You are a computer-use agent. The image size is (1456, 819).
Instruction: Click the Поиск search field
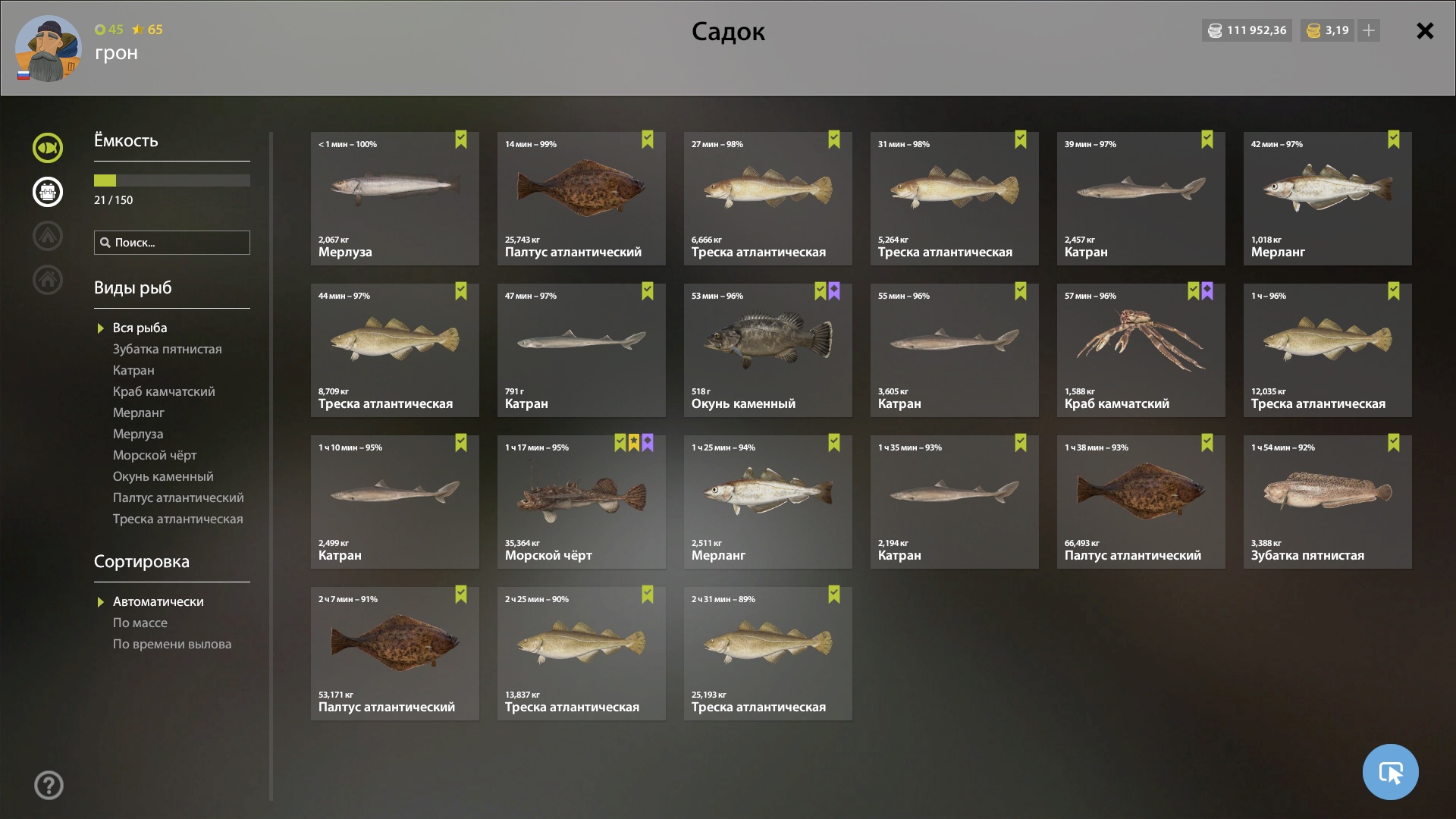172,243
